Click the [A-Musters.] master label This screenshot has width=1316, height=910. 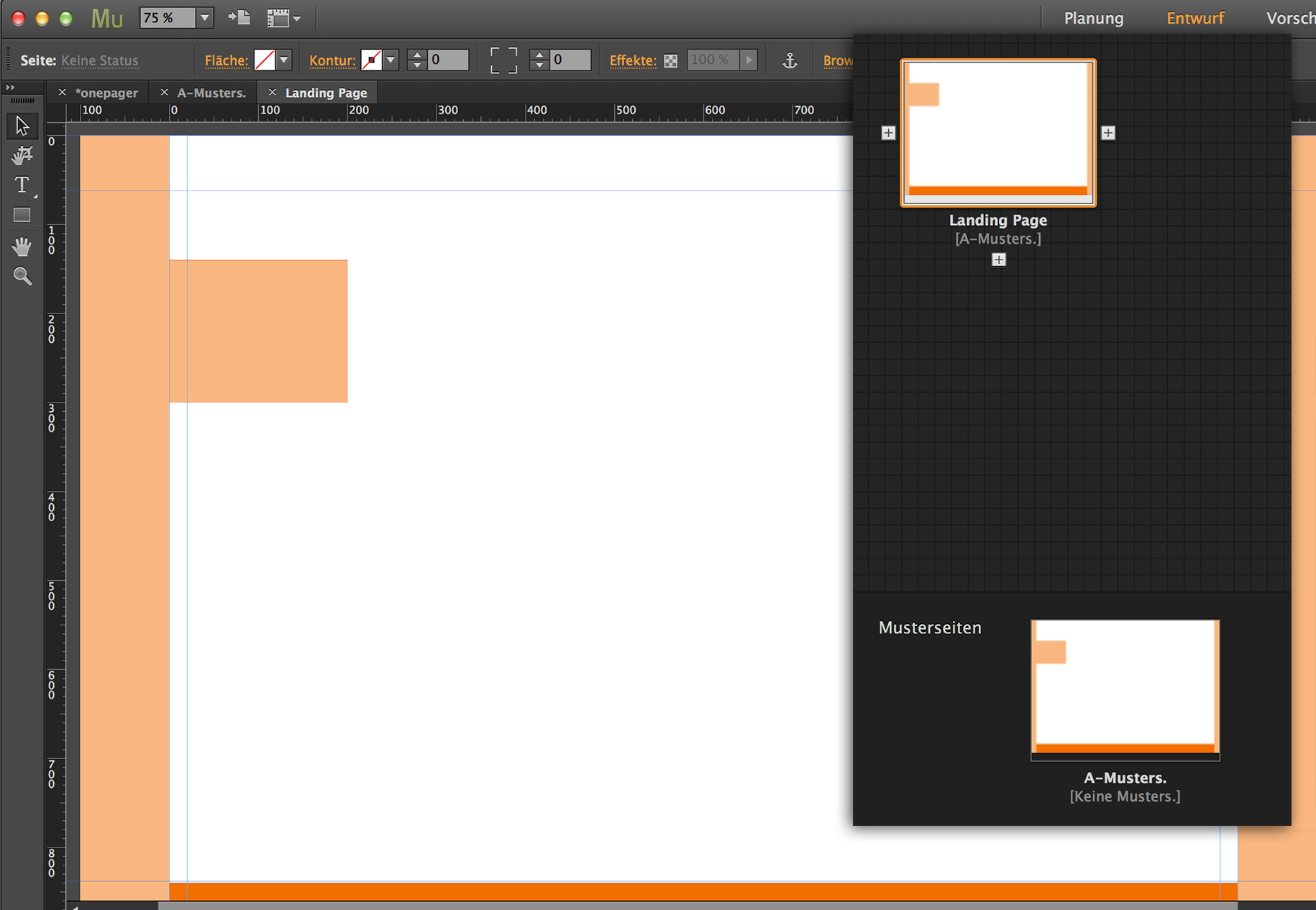(998, 239)
